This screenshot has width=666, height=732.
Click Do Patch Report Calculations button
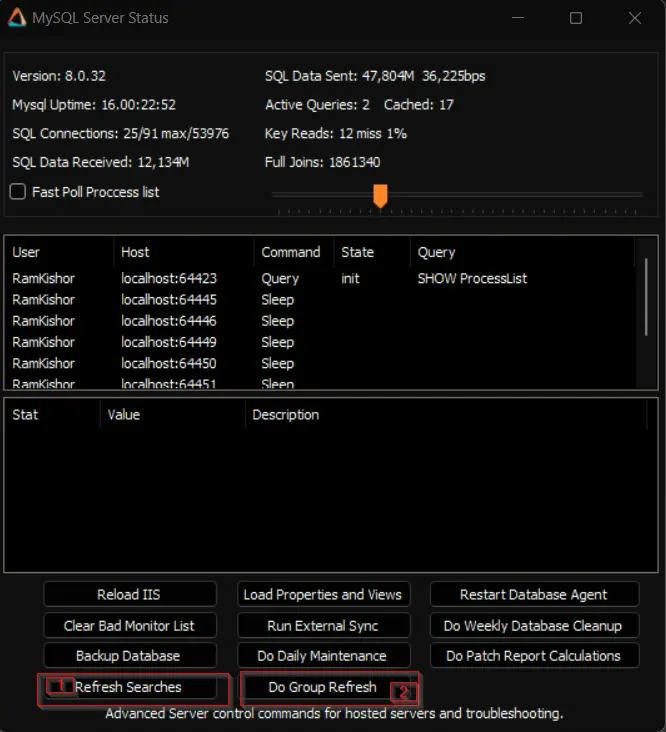click(534, 655)
